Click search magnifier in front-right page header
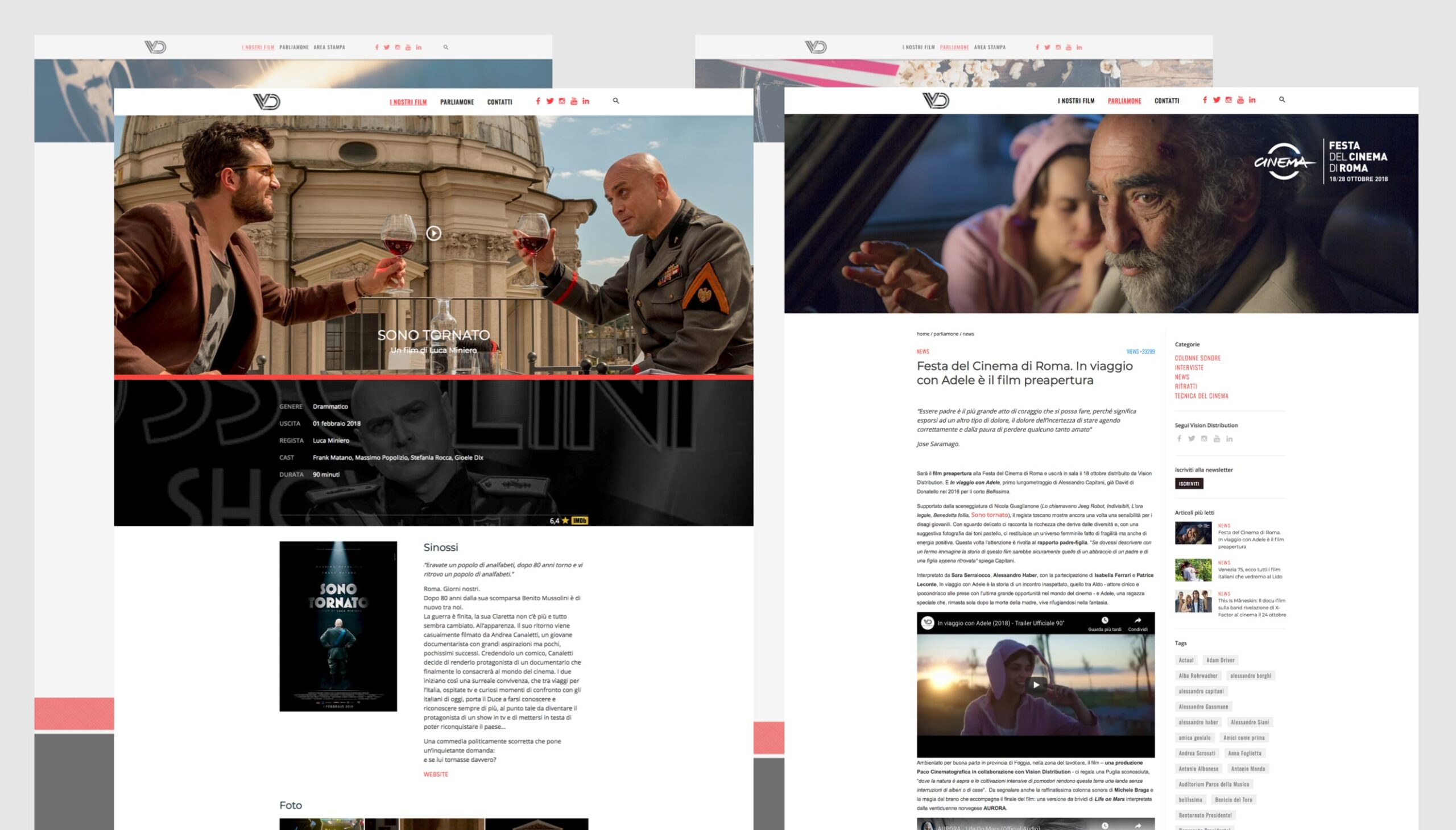 click(x=1282, y=99)
